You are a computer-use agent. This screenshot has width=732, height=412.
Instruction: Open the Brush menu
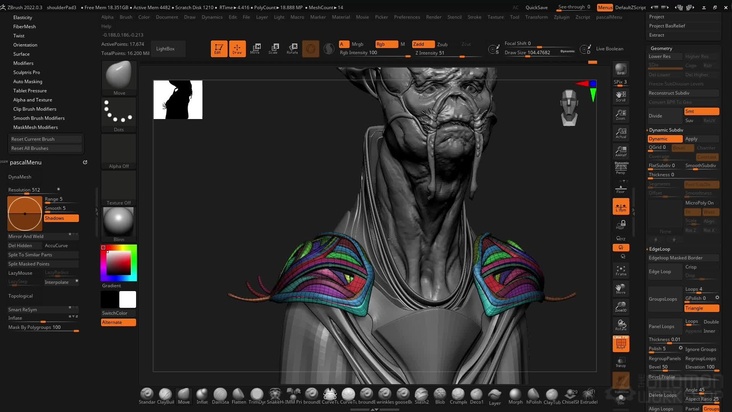coord(126,17)
